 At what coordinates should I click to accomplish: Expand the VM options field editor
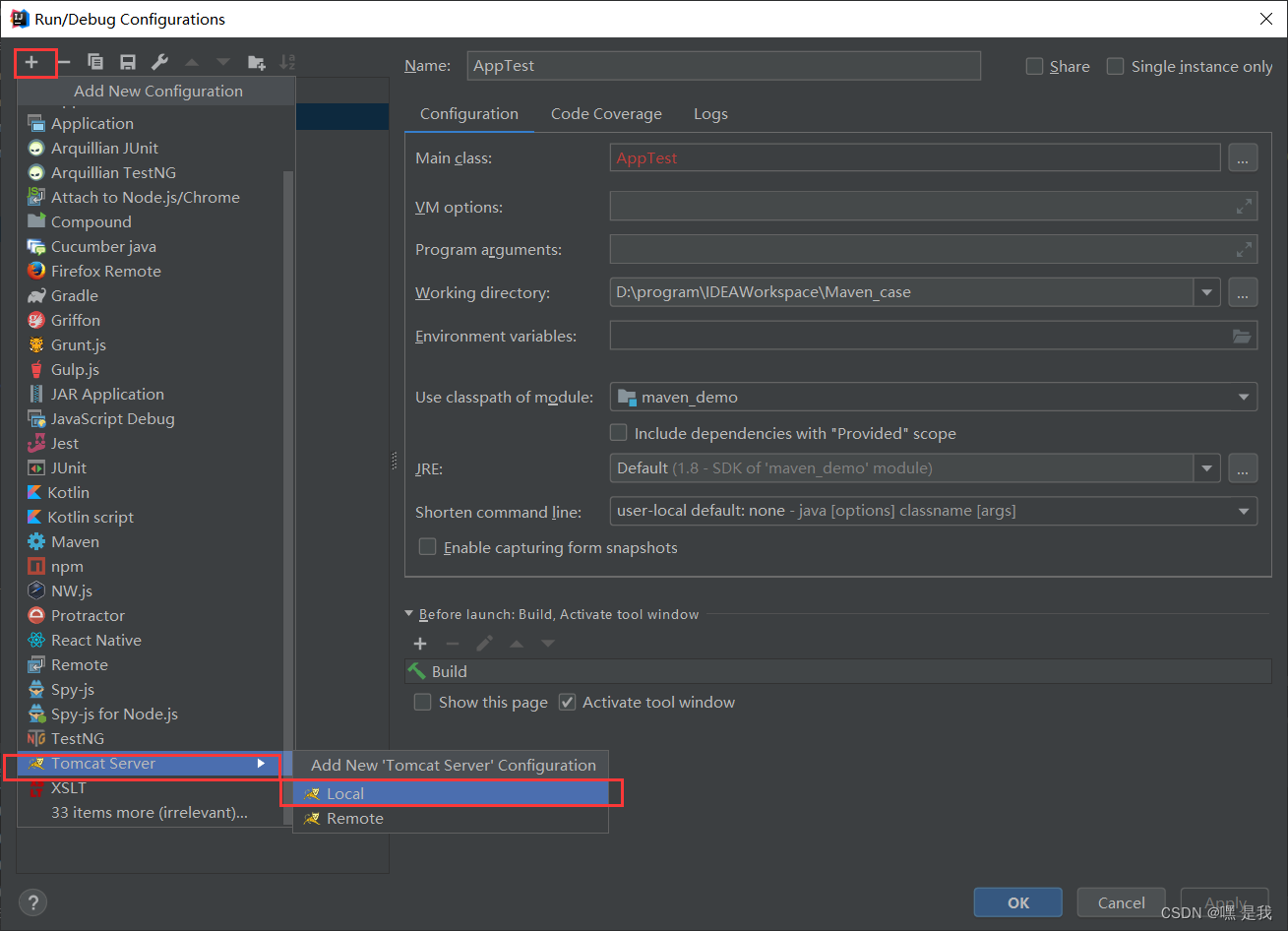point(1244,207)
